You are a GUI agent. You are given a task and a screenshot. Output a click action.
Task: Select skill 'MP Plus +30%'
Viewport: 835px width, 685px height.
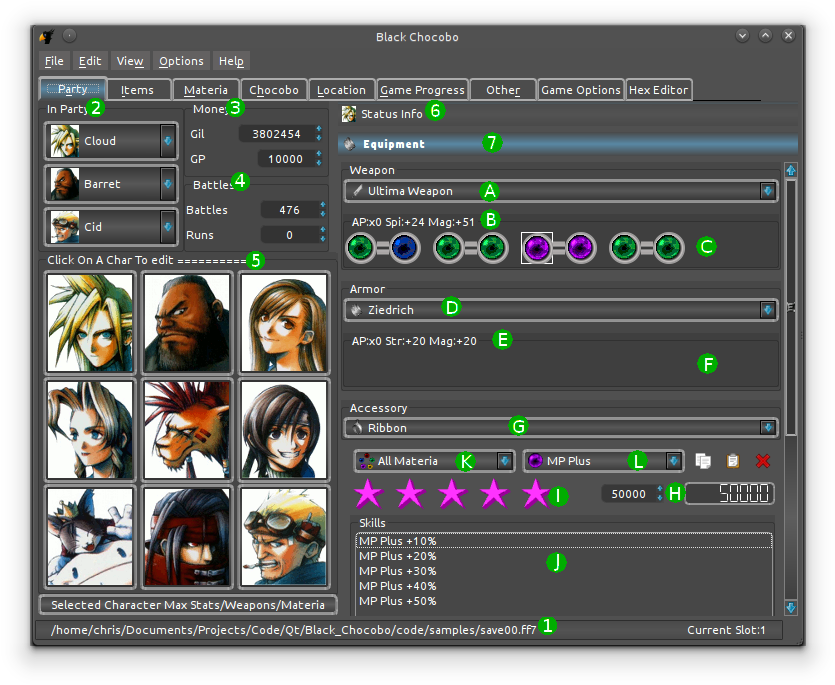click(x=563, y=571)
